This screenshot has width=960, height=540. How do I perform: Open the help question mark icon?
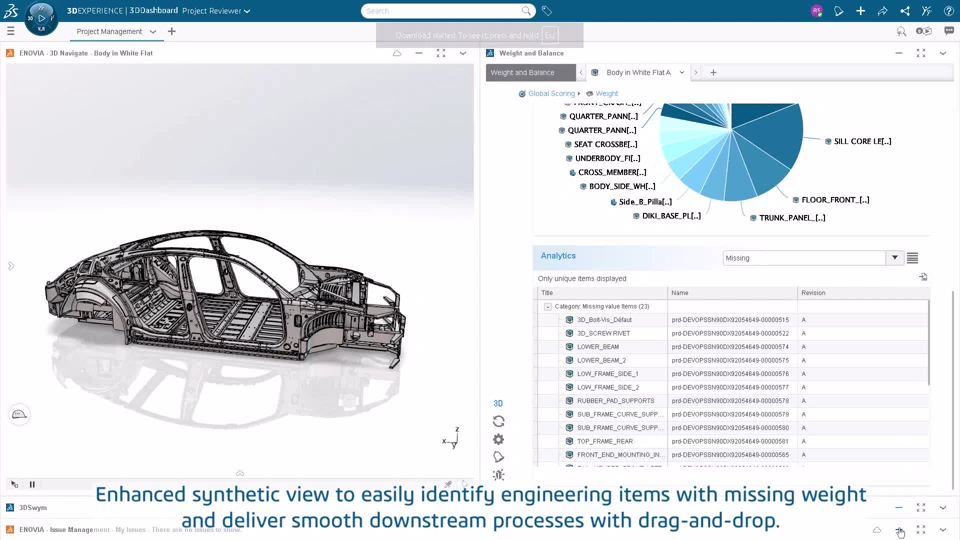pyautogui.click(x=948, y=11)
